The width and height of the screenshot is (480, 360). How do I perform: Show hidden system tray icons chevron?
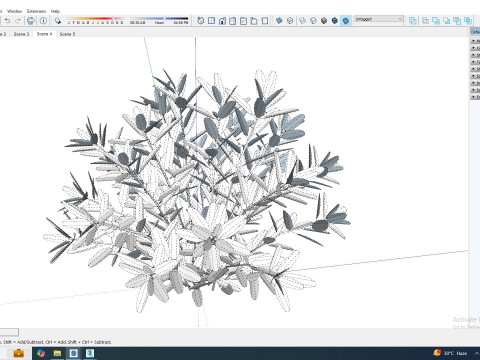pyautogui.click(x=477, y=353)
